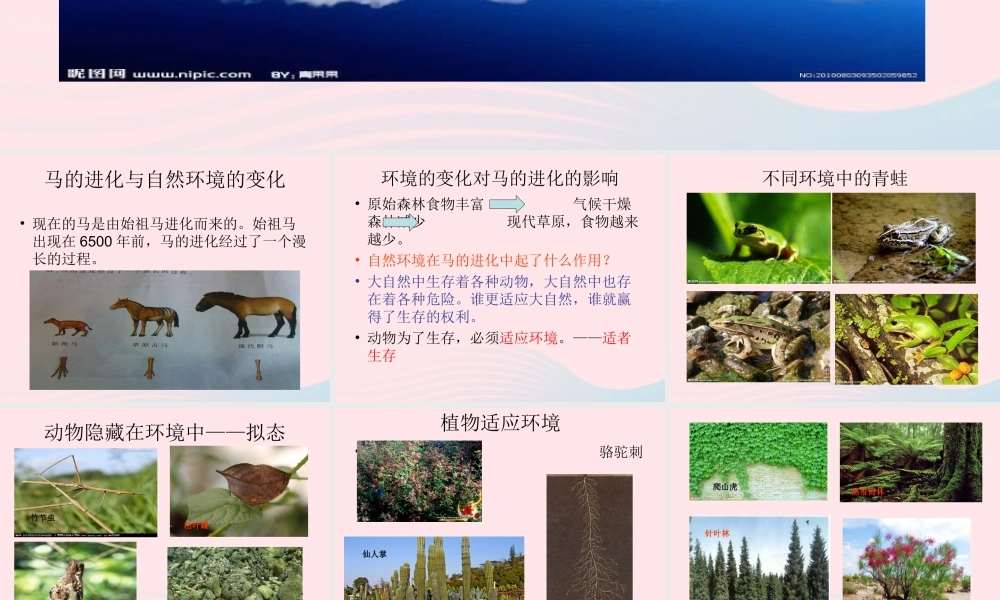
Task: Select the green-grey rocks photo in 拟态 slide
Action: 235,573
